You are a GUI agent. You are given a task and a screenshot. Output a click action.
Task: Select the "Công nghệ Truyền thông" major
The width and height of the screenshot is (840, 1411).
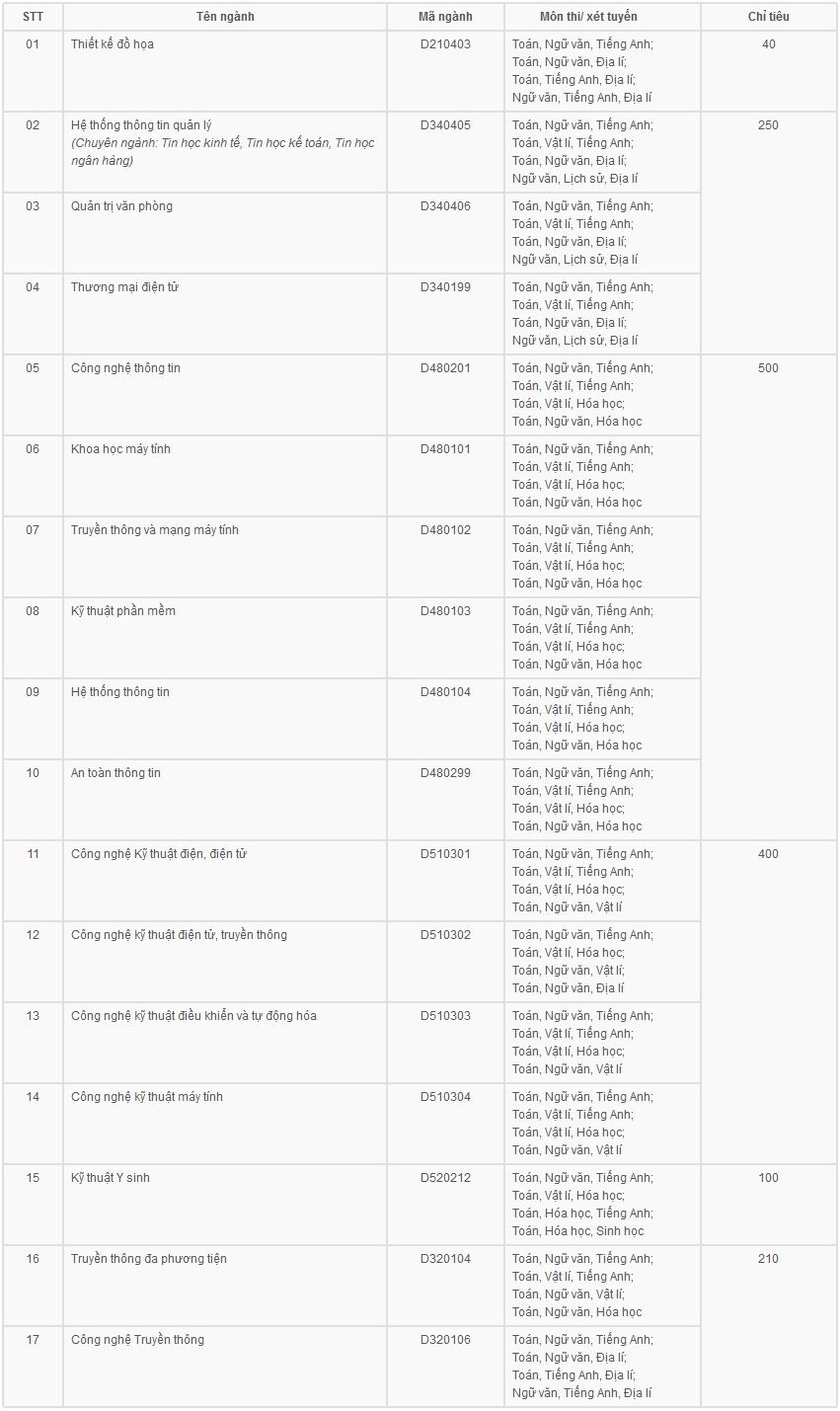point(137,1340)
